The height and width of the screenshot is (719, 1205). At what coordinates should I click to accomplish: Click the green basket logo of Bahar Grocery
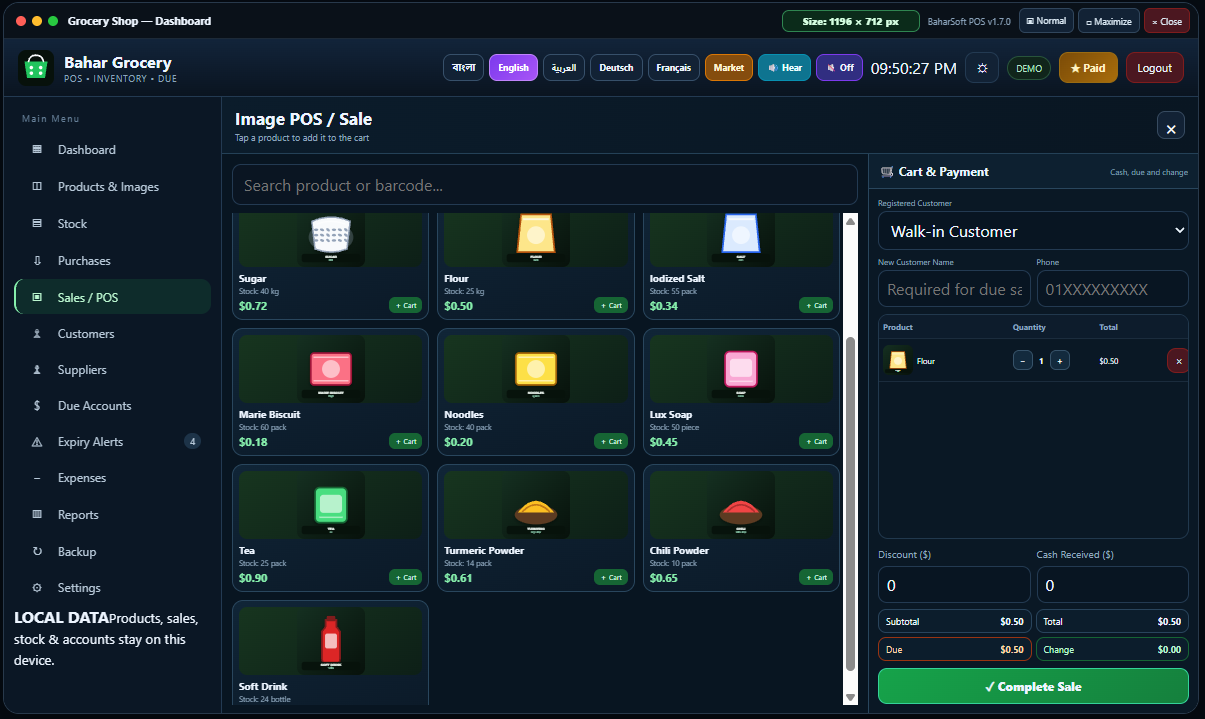pyautogui.click(x=36, y=68)
